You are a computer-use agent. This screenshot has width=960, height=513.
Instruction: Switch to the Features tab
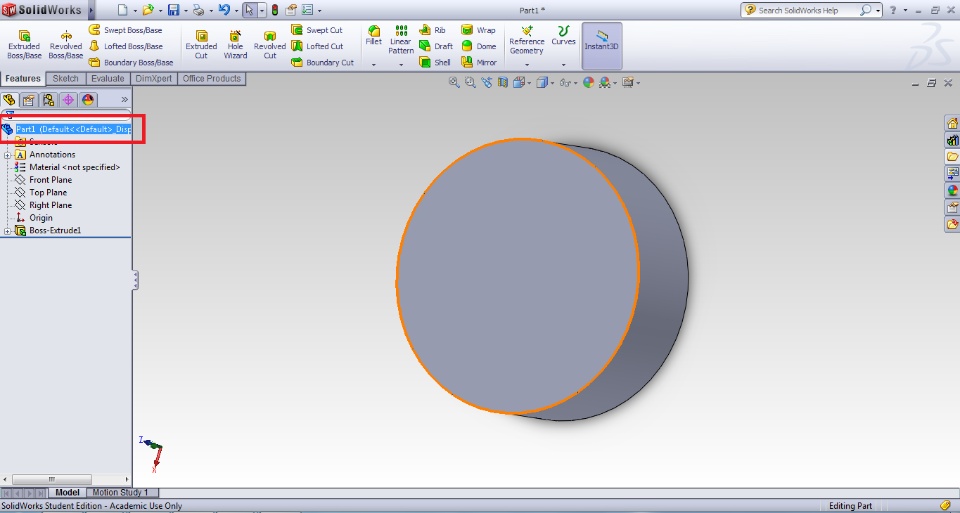[23, 78]
